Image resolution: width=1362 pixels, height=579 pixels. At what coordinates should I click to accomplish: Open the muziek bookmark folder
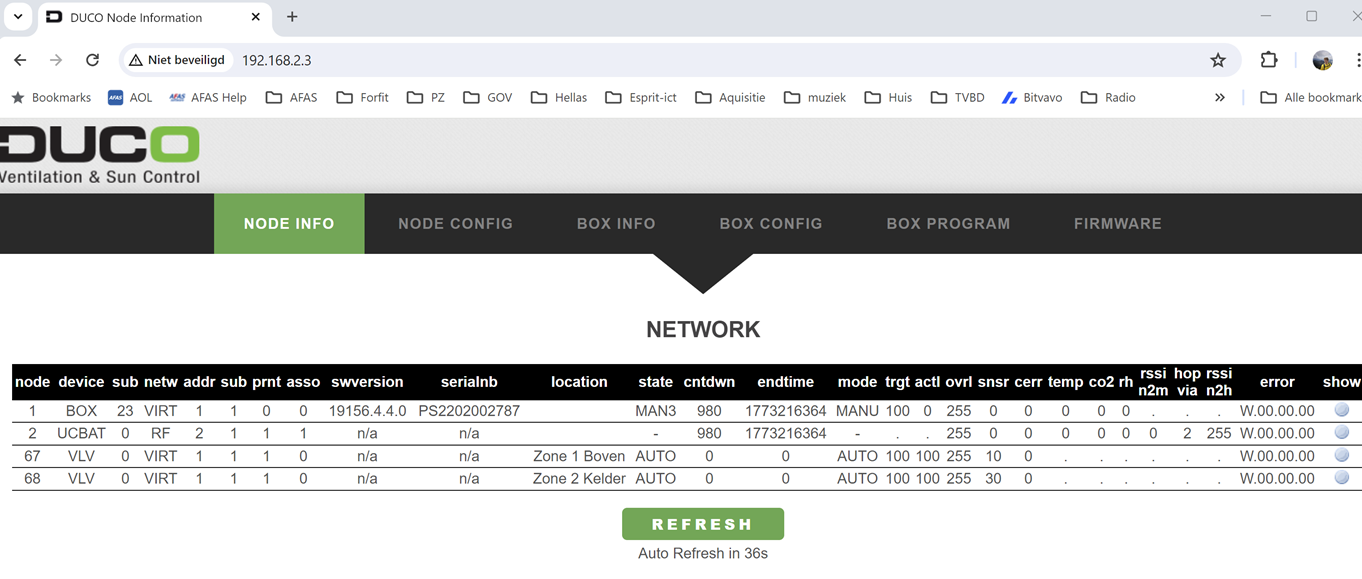coord(815,97)
